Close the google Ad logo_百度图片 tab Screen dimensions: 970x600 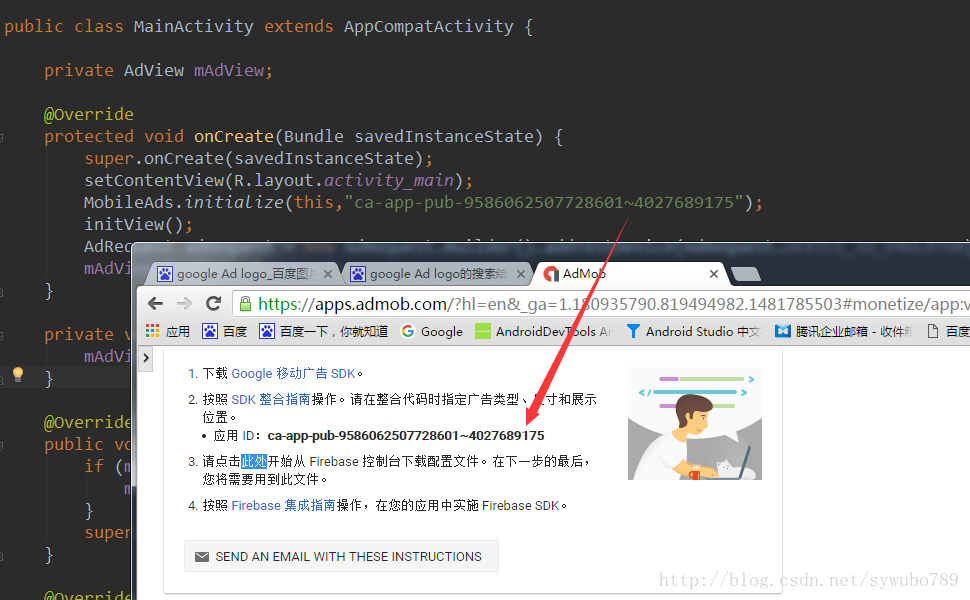tap(328, 274)
